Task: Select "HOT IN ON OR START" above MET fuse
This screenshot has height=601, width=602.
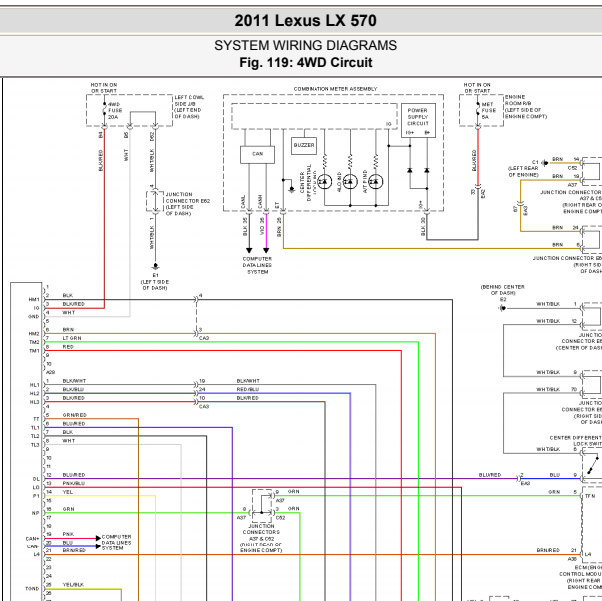Action: 477,88
